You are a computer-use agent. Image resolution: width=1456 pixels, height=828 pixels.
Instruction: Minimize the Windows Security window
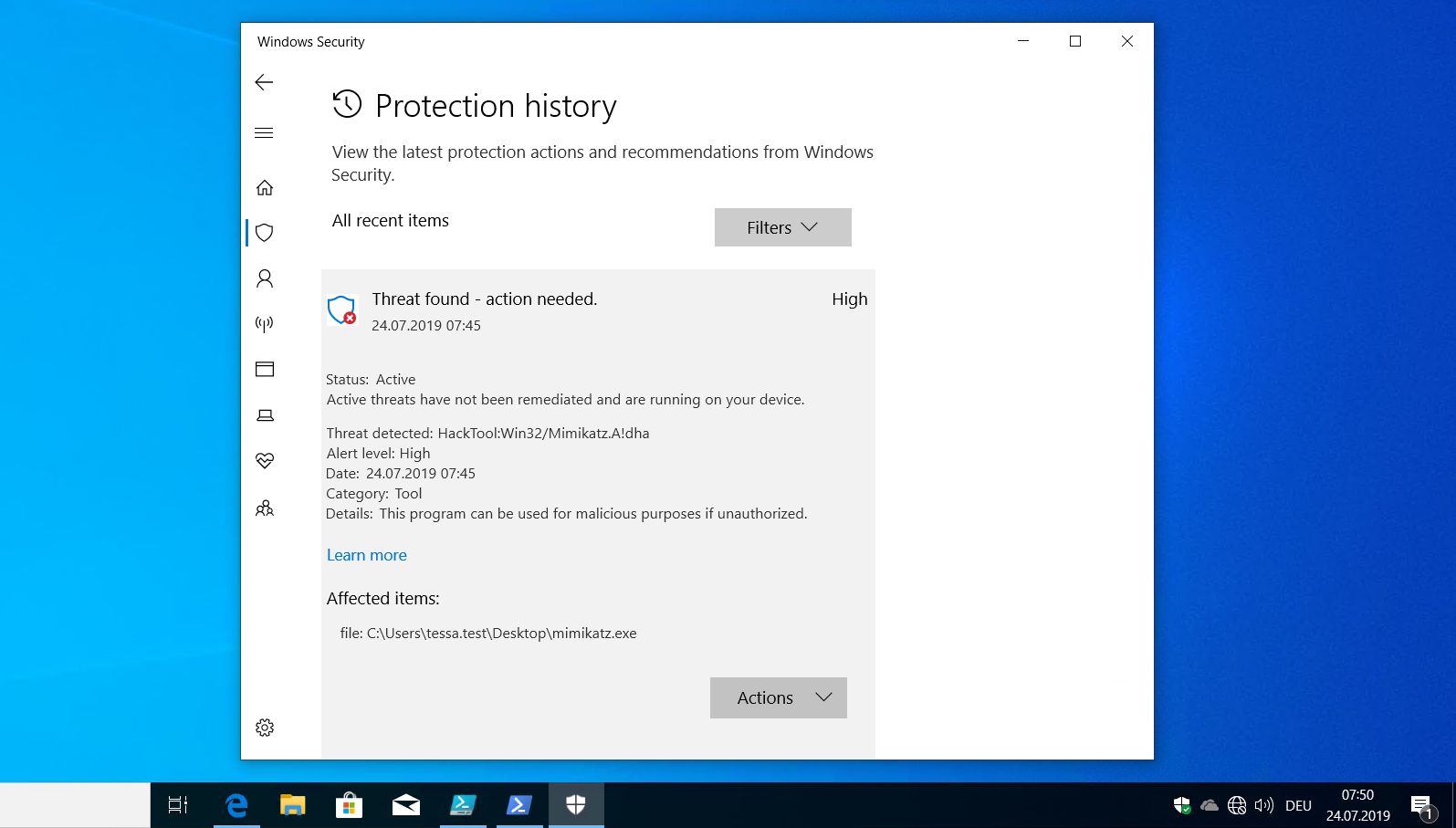[1023, 41]
